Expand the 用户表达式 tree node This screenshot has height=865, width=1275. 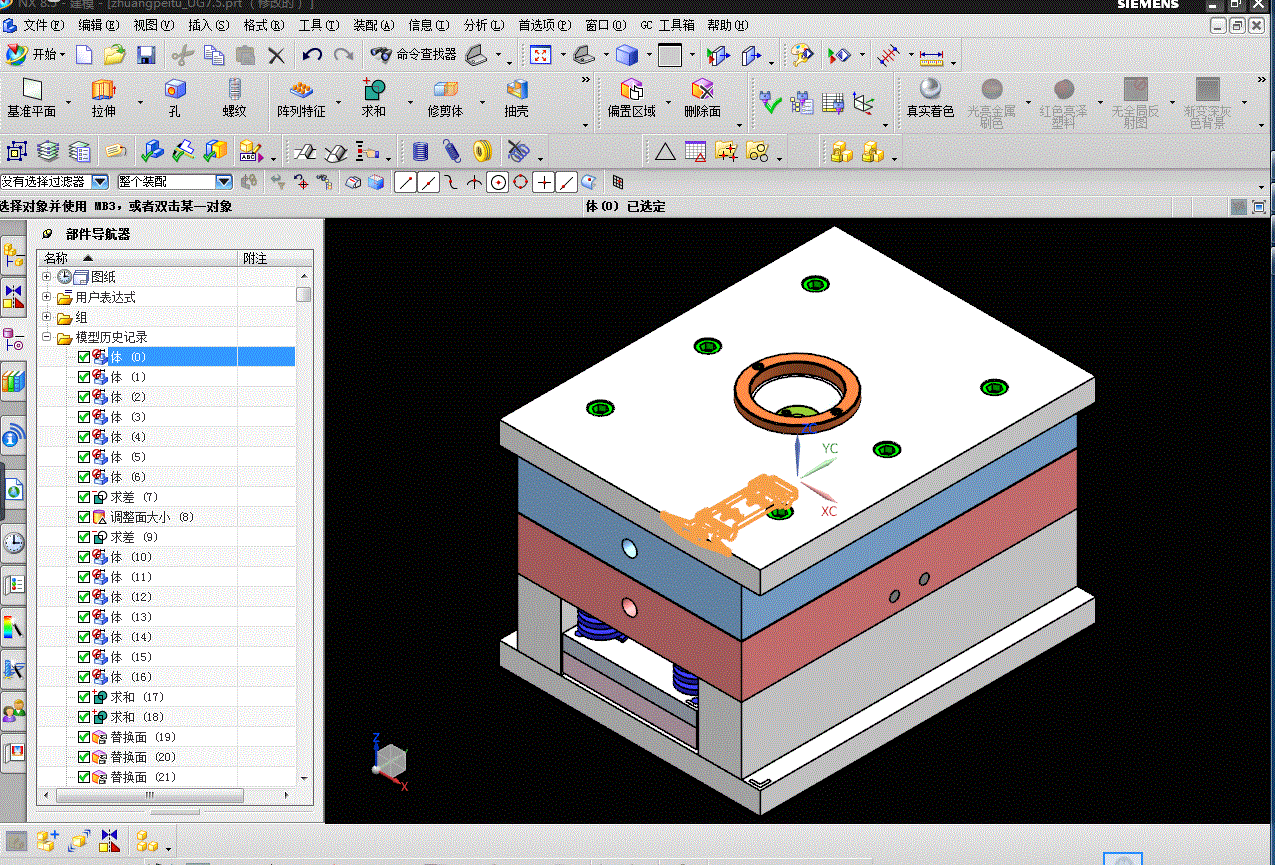point(46,297)
